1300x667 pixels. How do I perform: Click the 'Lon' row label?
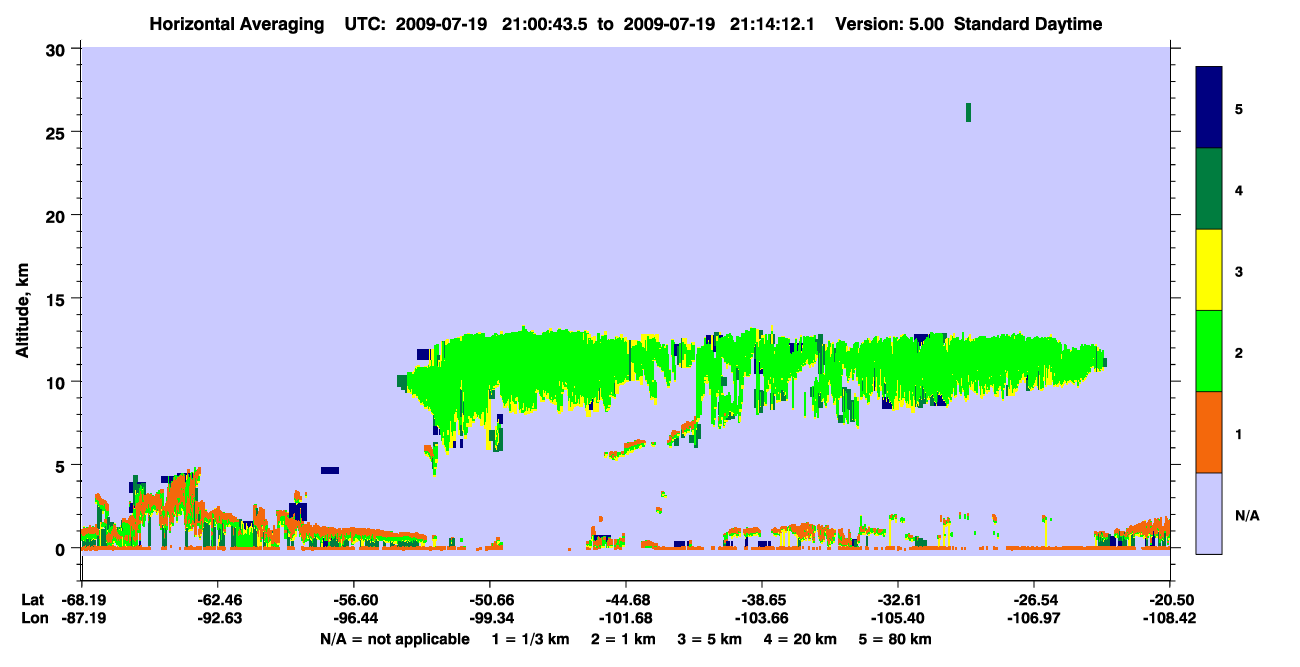(33, 618)
